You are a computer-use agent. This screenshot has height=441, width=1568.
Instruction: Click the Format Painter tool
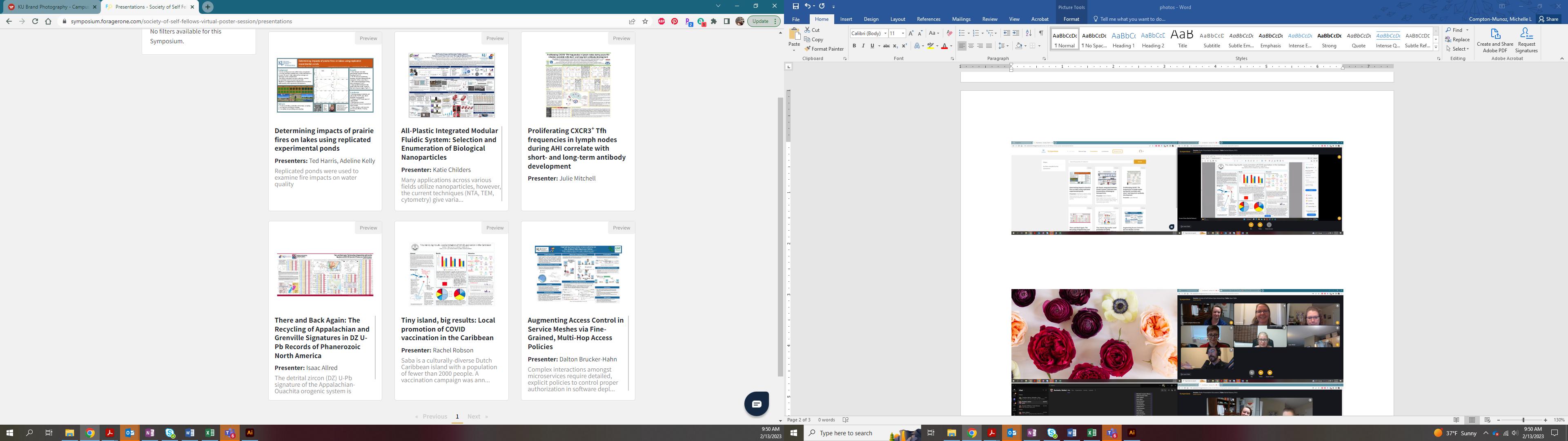pyautogui.click(x=824, y=49)
